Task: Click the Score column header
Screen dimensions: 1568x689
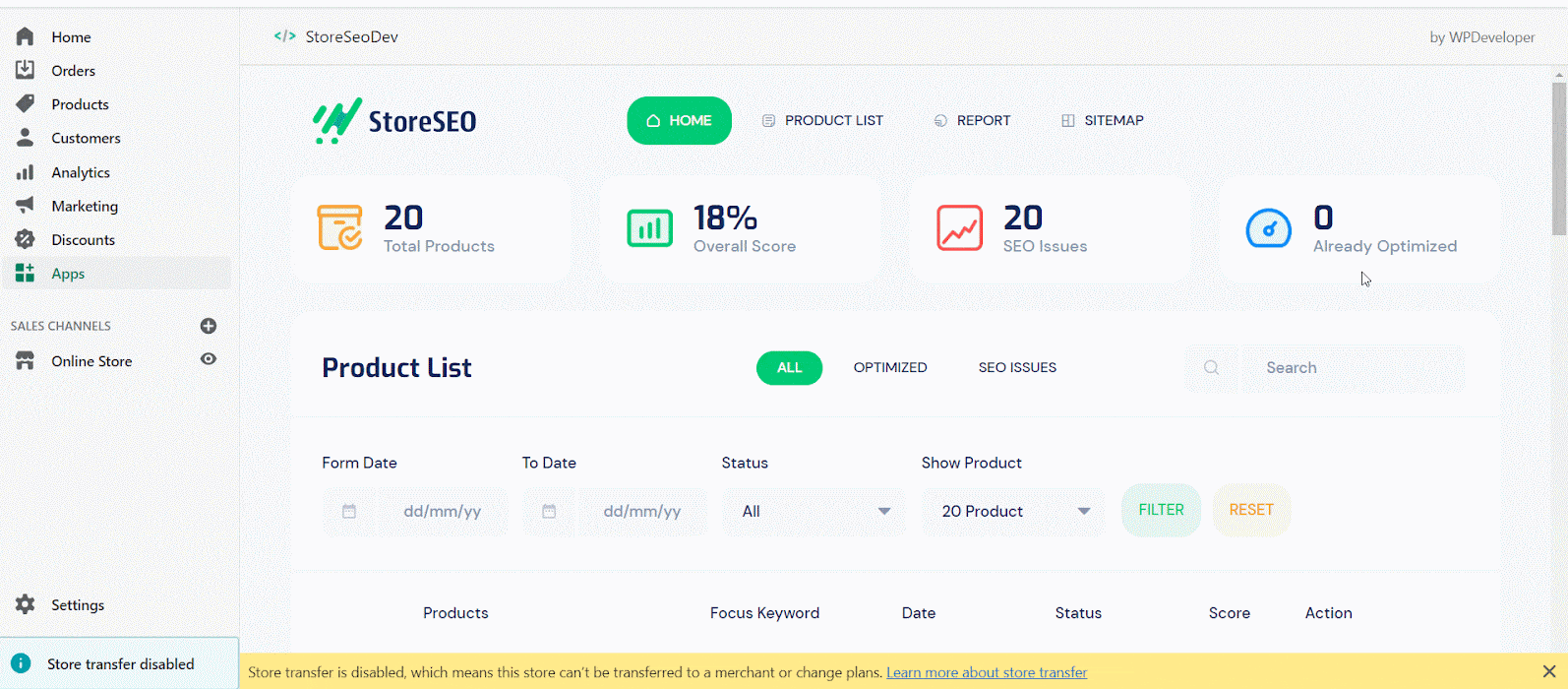Action: click(x=1230, y=612)
